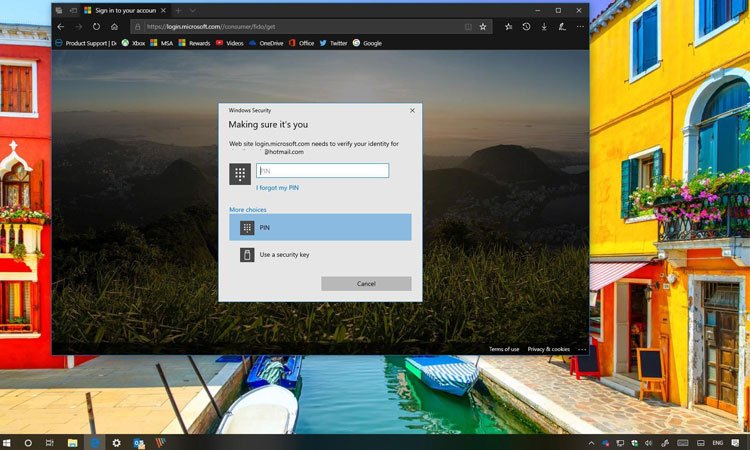
Task: Open the Xbox favorites bookmark
Action: (133, 43)
